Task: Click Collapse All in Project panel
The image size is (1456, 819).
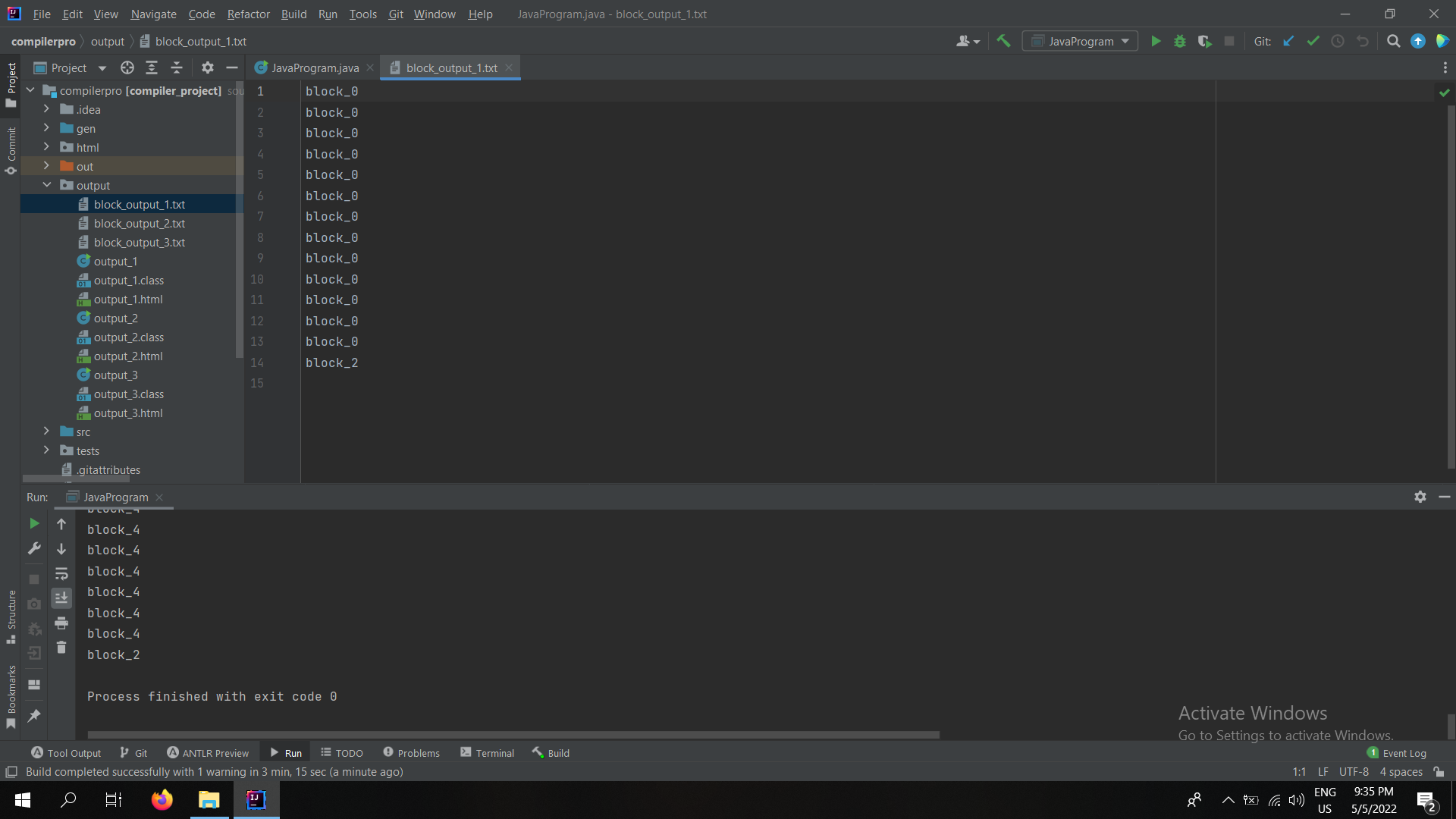Action: (177, 68)
